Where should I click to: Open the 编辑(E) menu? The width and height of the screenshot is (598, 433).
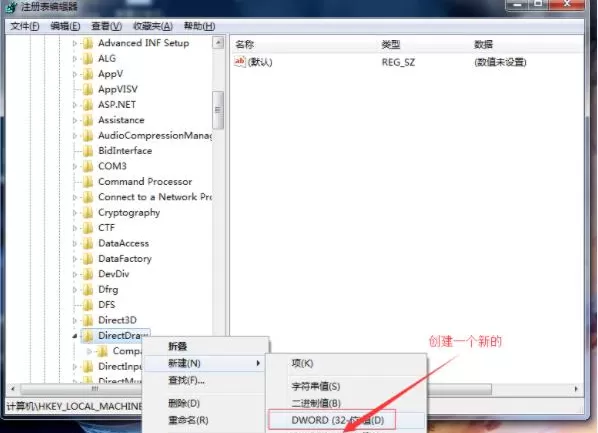coord(65,26)
